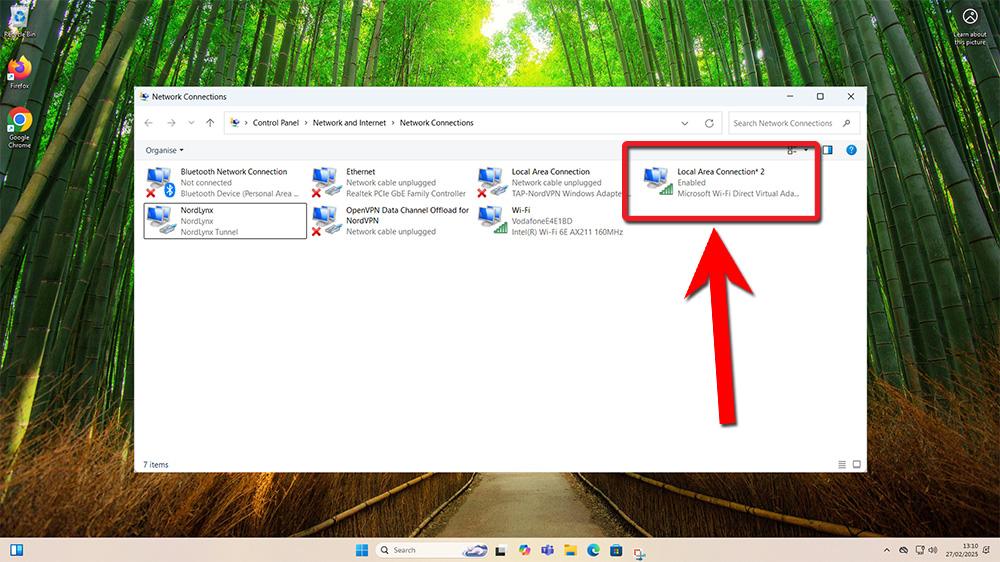The height and width of the screenshot is (562, 1000).
Task: Go up one level to Network and Internet
Action: 210,123
